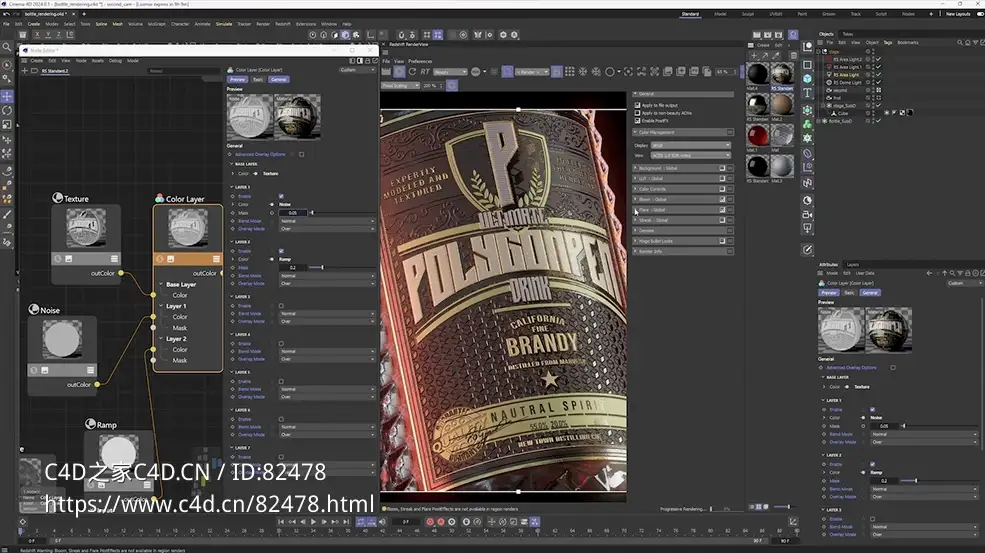
Task: Toggle Apply to non-beauty AOVs checkbox
Action: click(638, 112)
